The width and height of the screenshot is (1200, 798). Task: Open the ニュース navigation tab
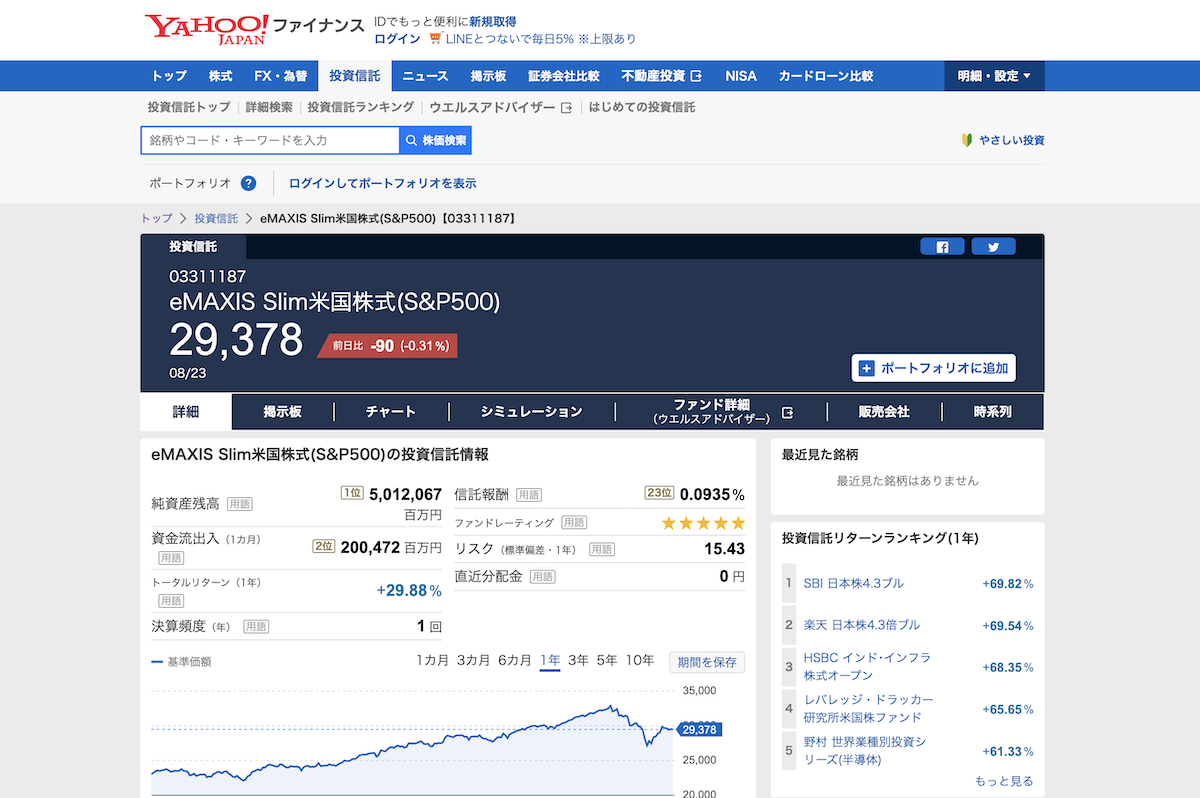tap(425, 76)
